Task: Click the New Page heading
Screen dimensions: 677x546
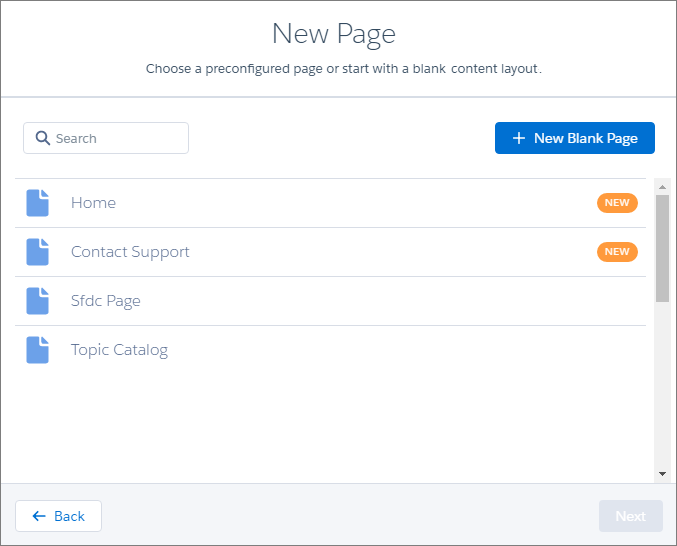Action: click(334, 34)
